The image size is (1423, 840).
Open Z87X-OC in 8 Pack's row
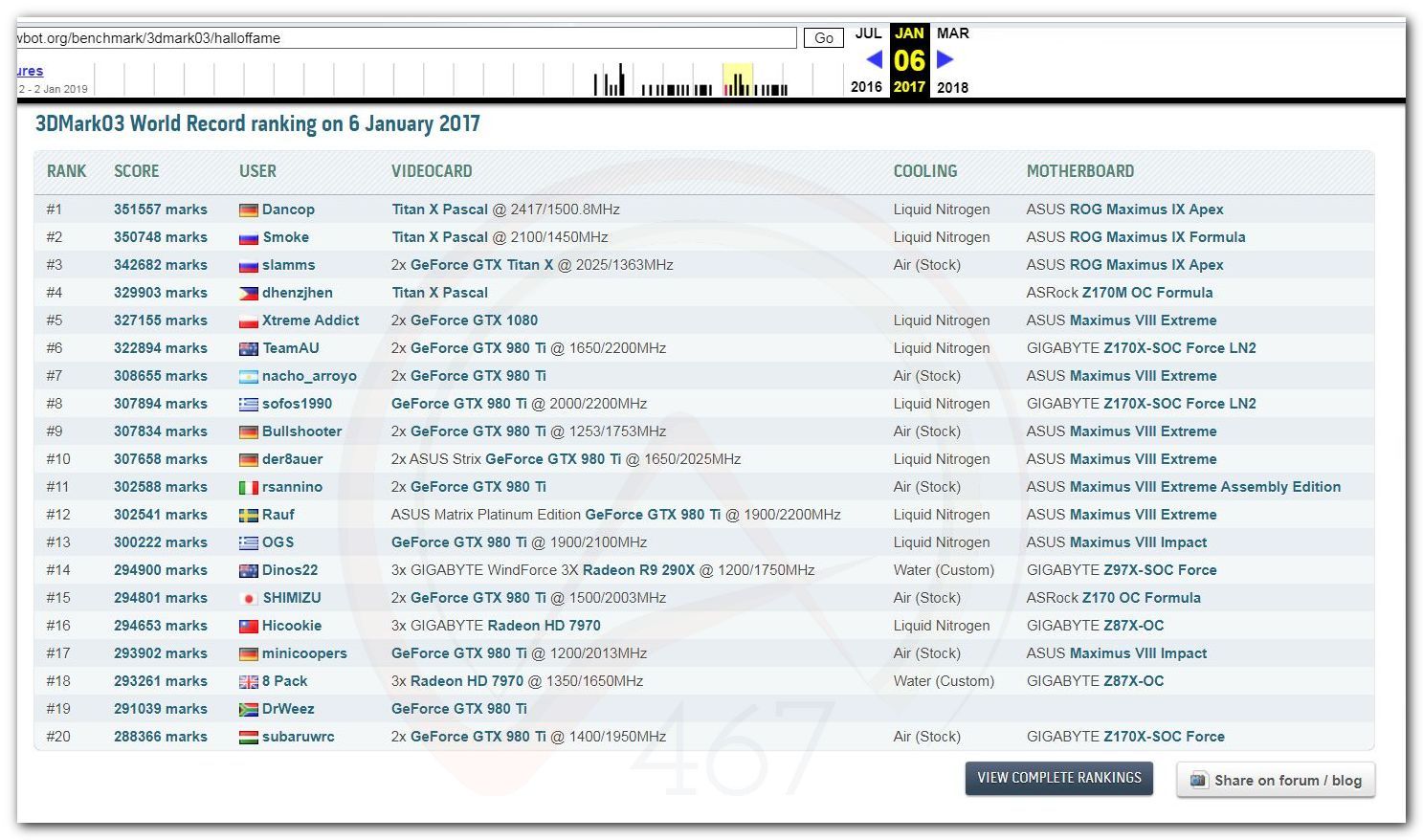1134,681
